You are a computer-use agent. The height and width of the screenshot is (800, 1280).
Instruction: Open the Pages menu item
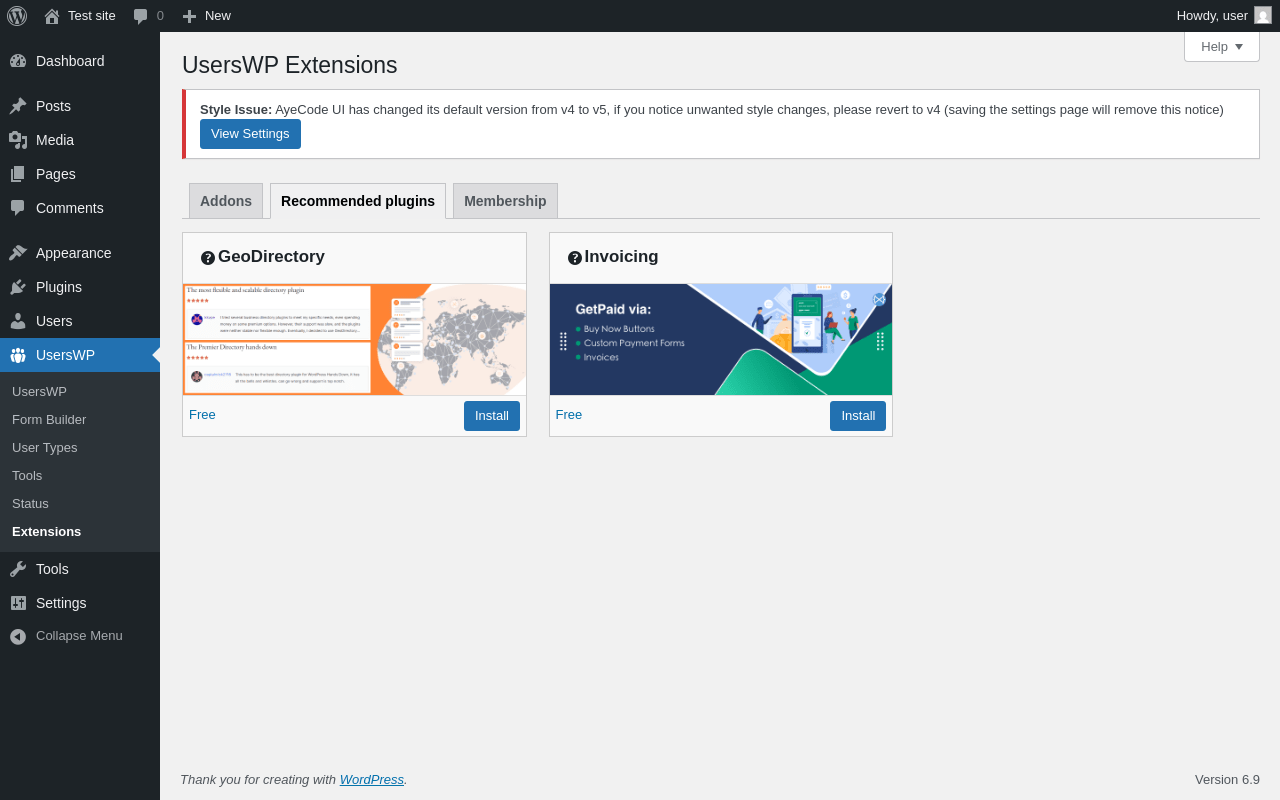(x=80, y=174)
